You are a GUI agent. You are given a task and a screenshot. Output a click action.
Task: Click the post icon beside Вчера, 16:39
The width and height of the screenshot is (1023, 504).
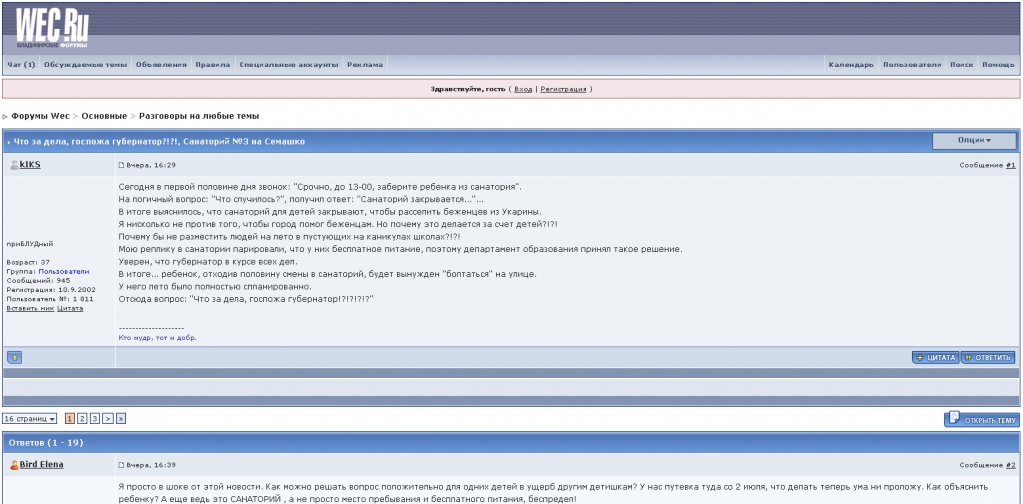click(121, 466)
